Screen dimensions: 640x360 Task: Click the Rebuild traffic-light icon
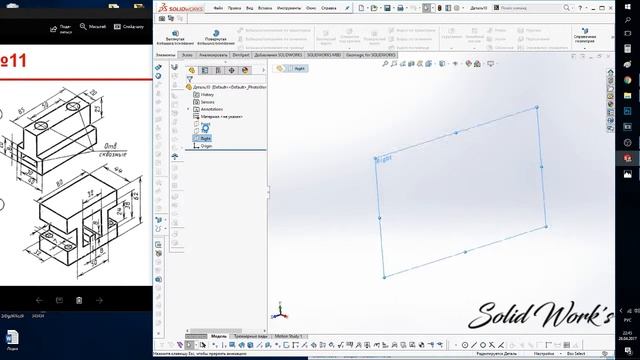coord(440,8)
